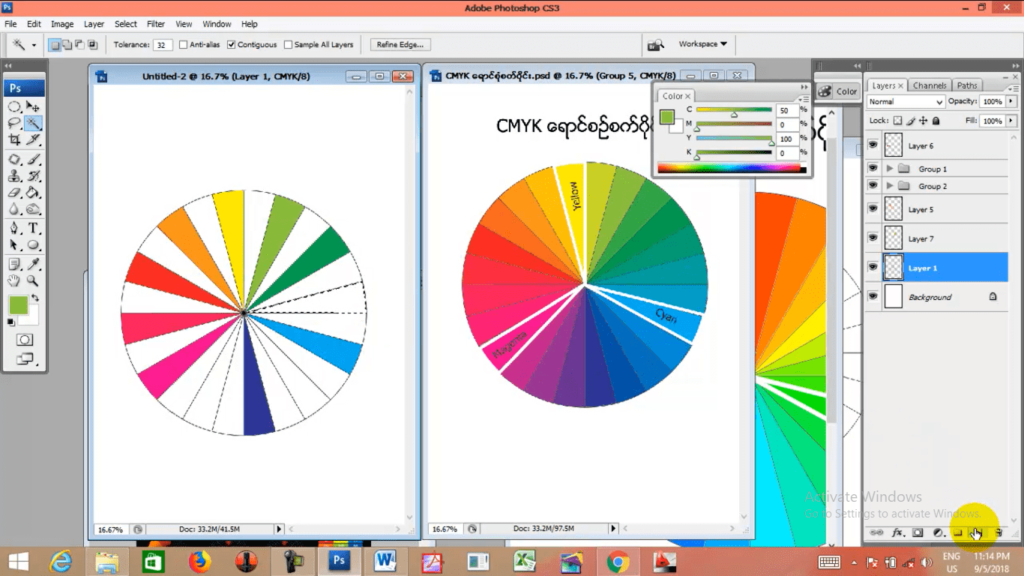This screenshot has height=576, width=1024.
Task: Click the Refine Edge button
Action: [400, 44]
